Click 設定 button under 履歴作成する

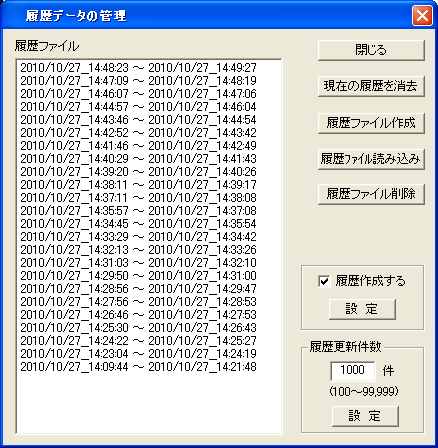(362, 309)
